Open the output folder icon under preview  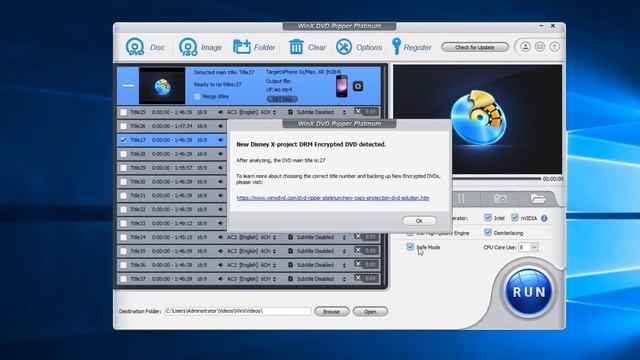tap(538, 199)
